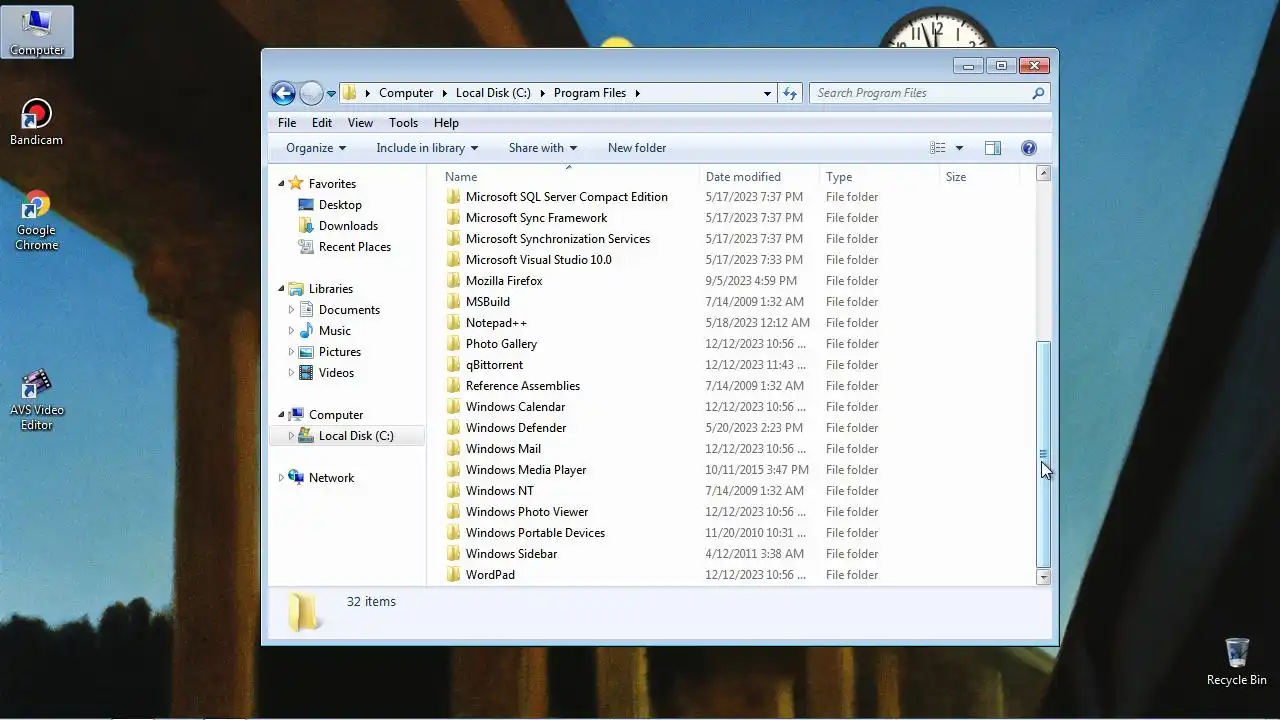Open the File menu

point(287,123)
